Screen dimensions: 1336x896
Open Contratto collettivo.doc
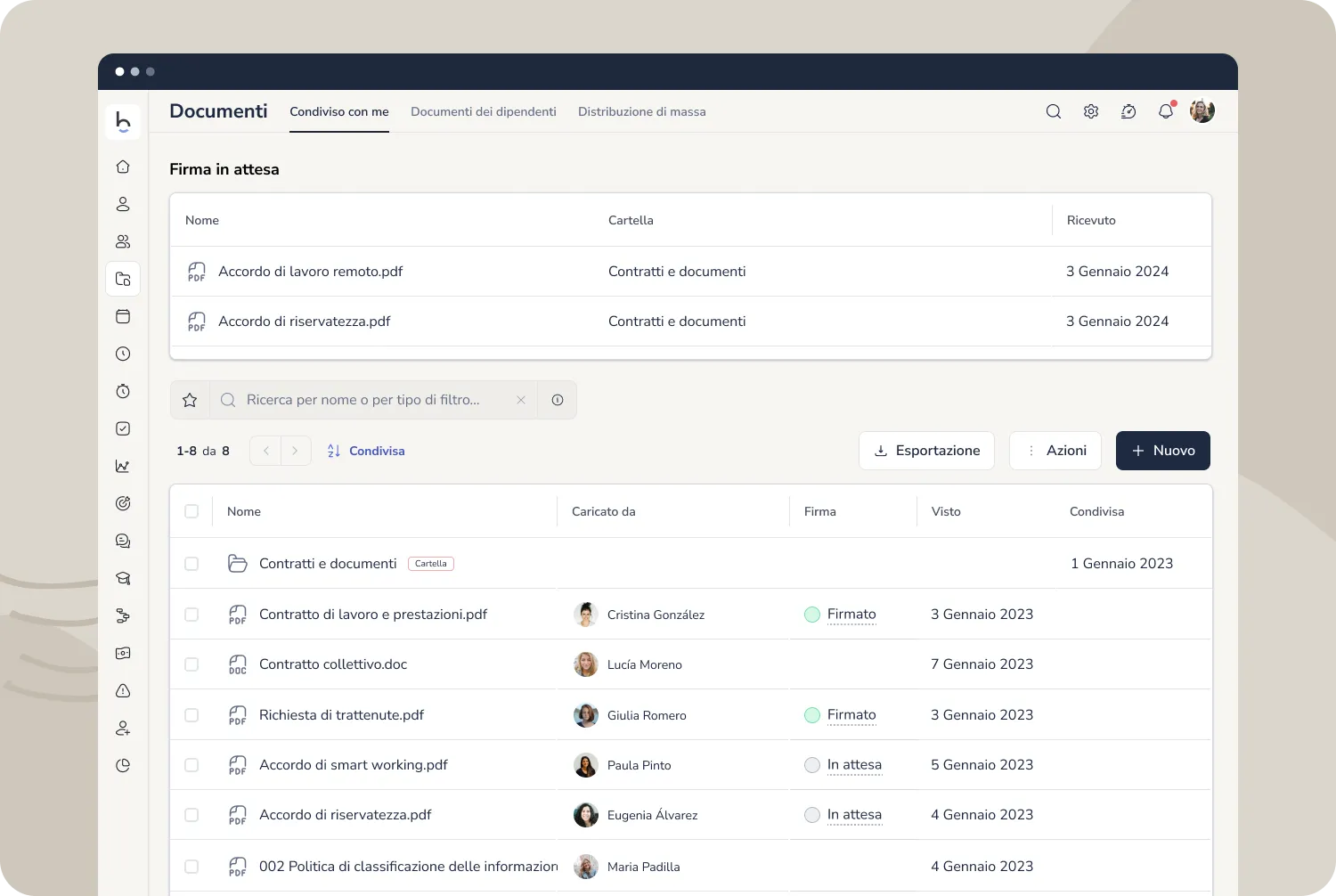click(333, 664)
